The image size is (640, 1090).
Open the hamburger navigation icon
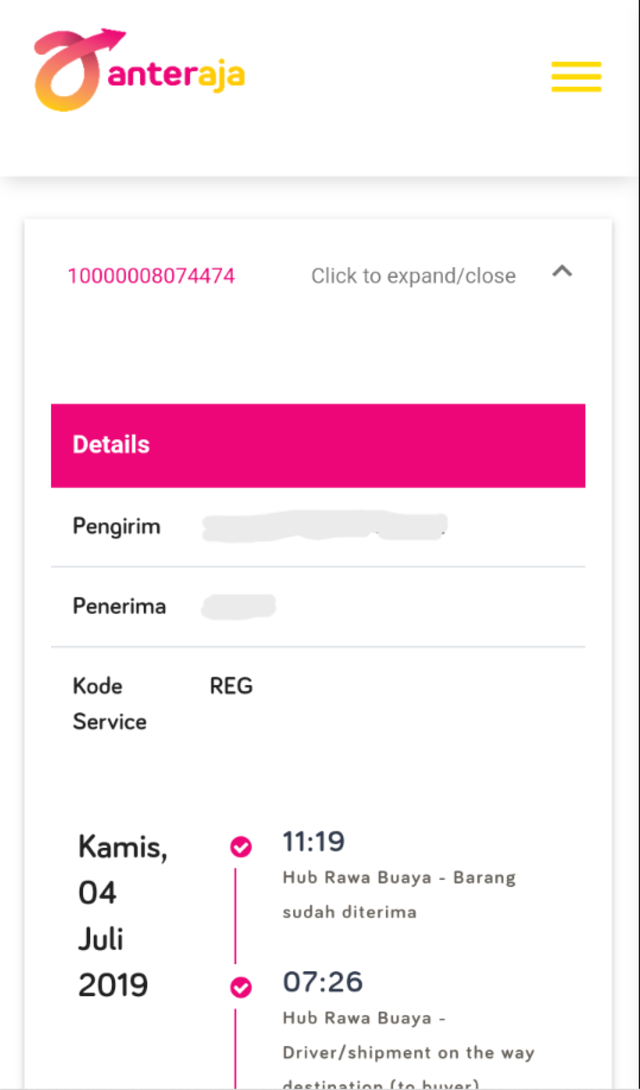tap(575, 75)
